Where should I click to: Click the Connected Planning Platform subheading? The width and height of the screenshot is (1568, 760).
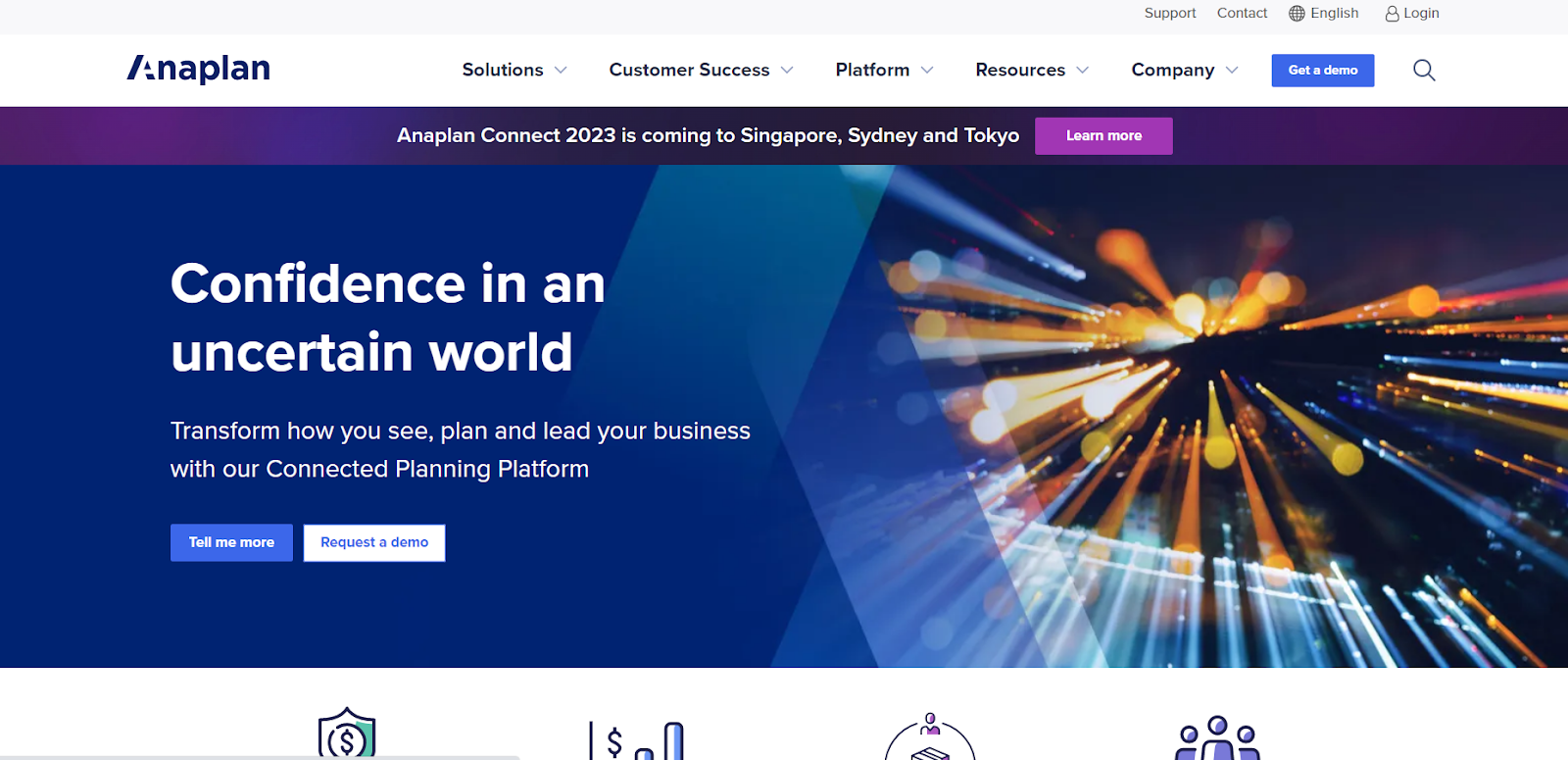click(x=461, y=449)
